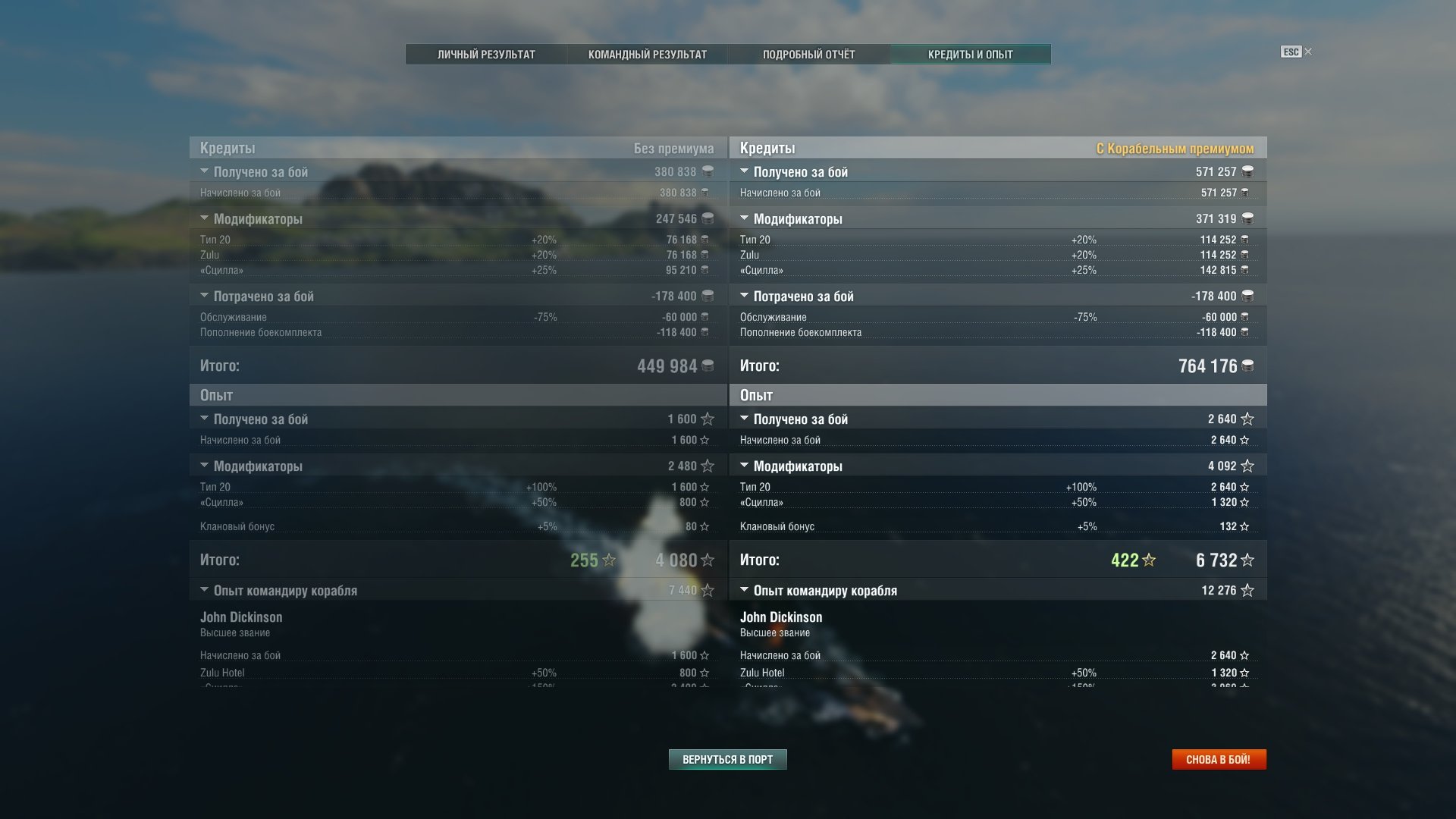Switch to 'Личный результат' tab

486,55
